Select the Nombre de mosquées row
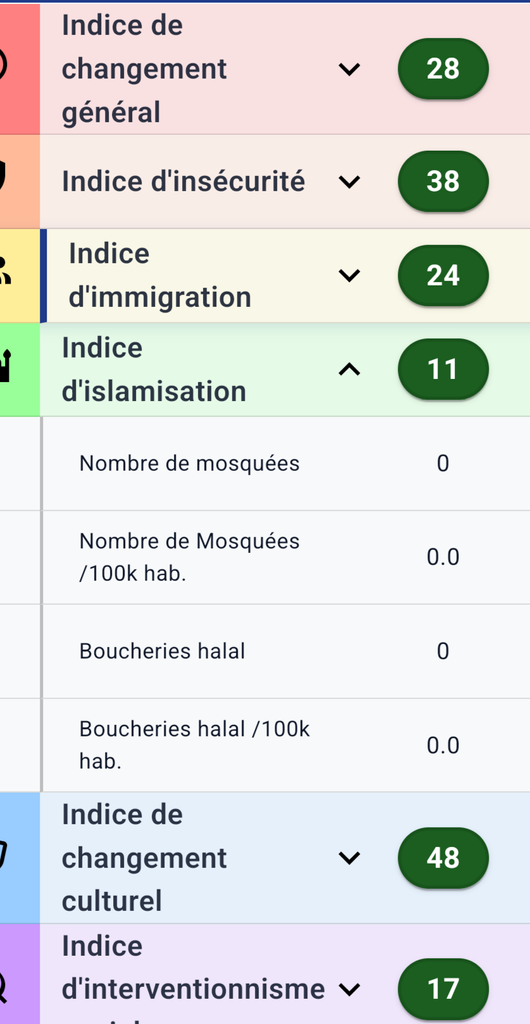The height and width of the screenshot is (1024, 530). [x=285, y=464]
